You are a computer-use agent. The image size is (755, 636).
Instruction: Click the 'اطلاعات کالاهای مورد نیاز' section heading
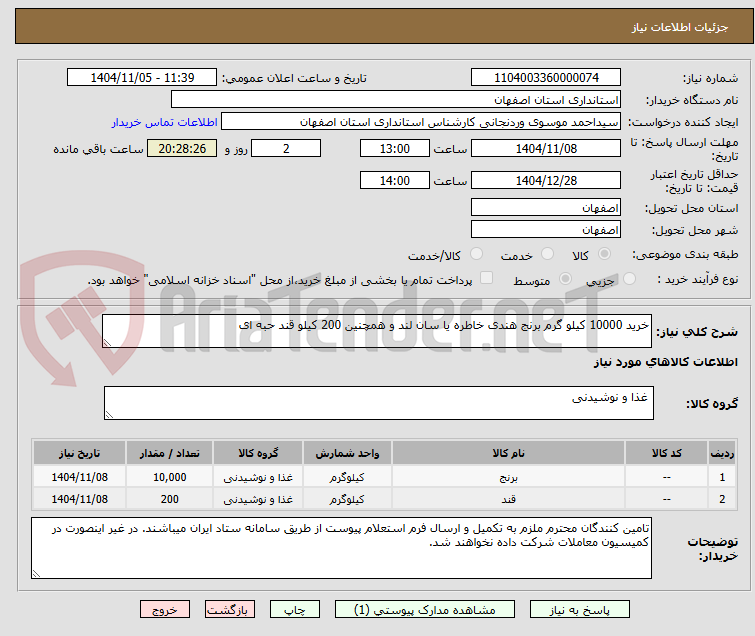point(665,362)
